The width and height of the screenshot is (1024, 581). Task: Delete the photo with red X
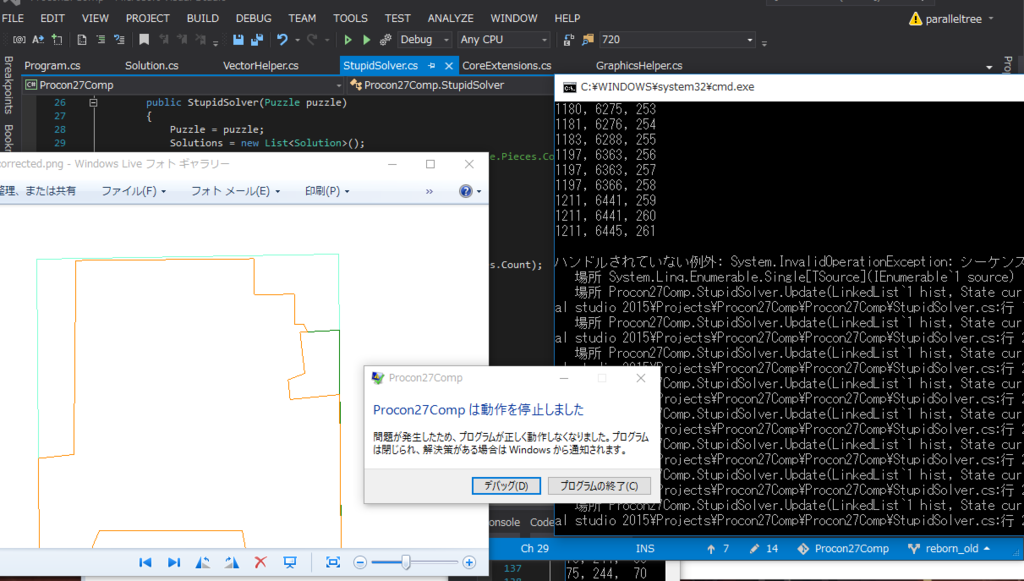pos(261,563)
